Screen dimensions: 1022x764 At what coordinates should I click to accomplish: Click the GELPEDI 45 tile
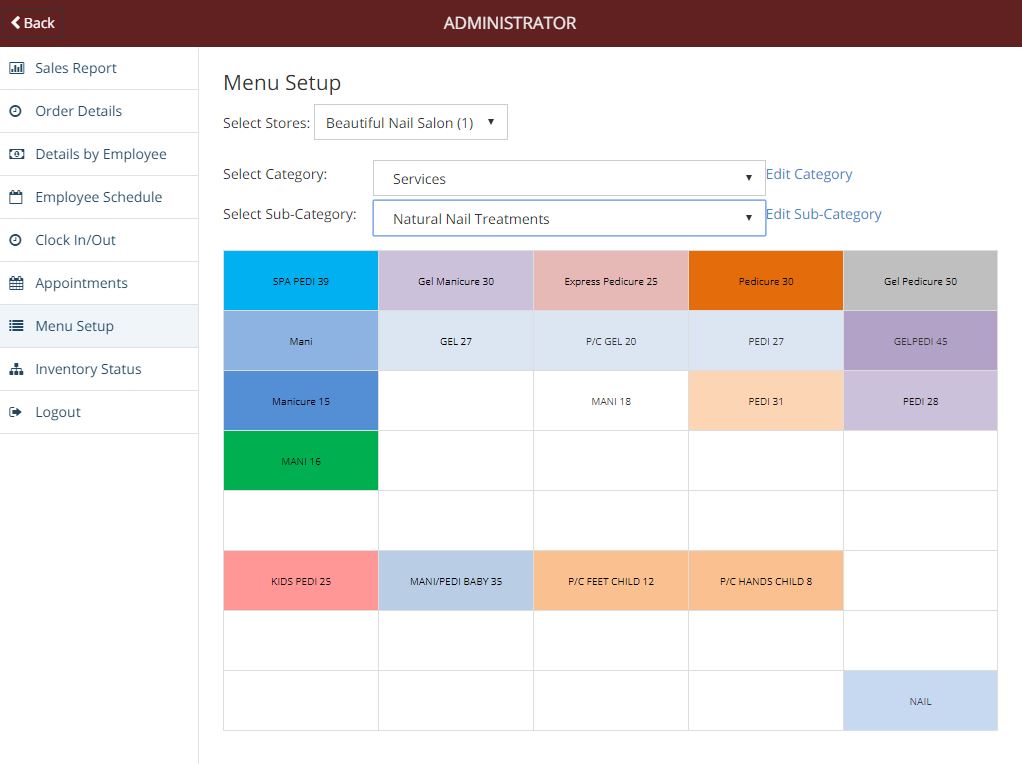(x=920, y=341)
